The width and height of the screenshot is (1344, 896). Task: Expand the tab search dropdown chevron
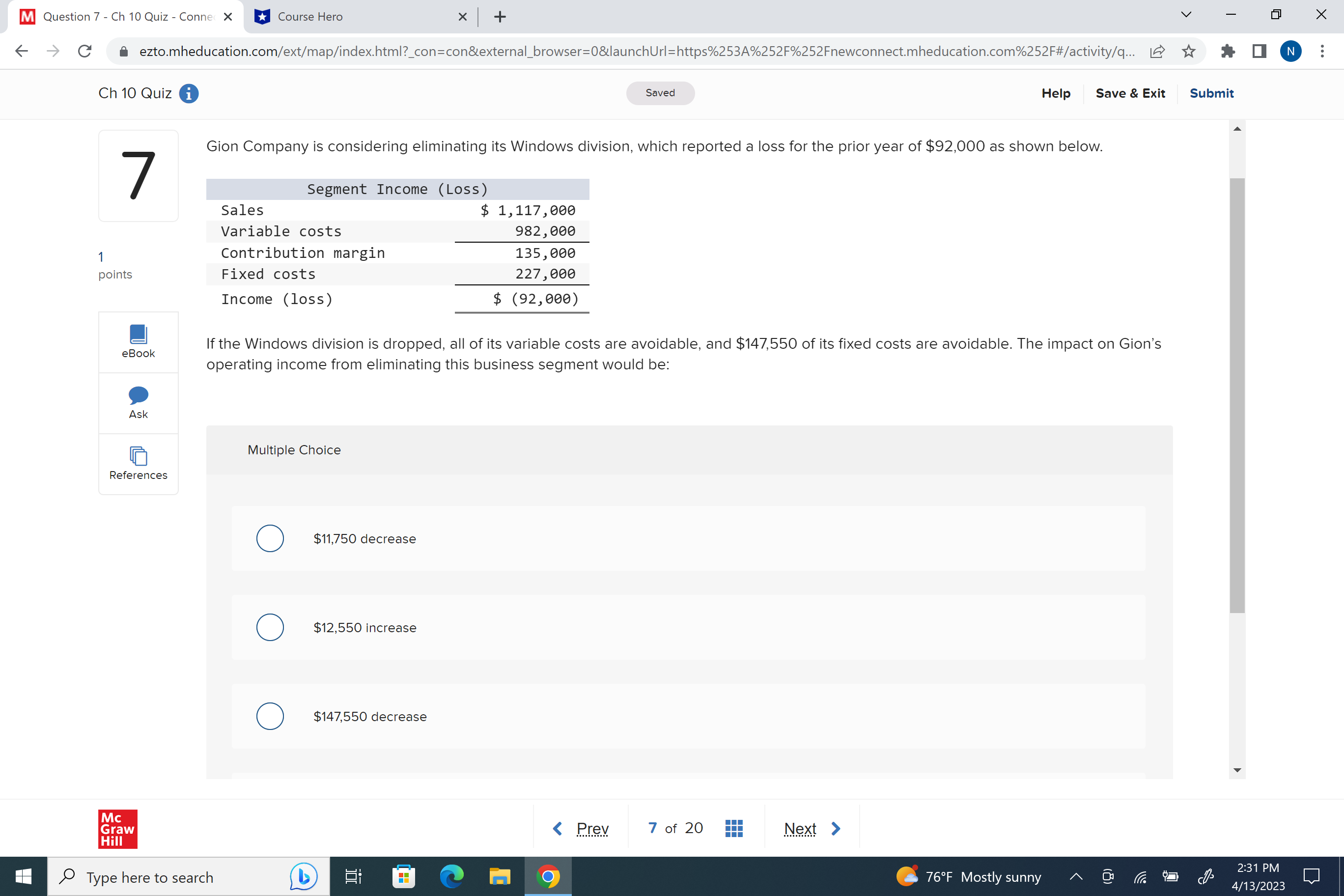pyautogui.click(x=1186, y=15)
